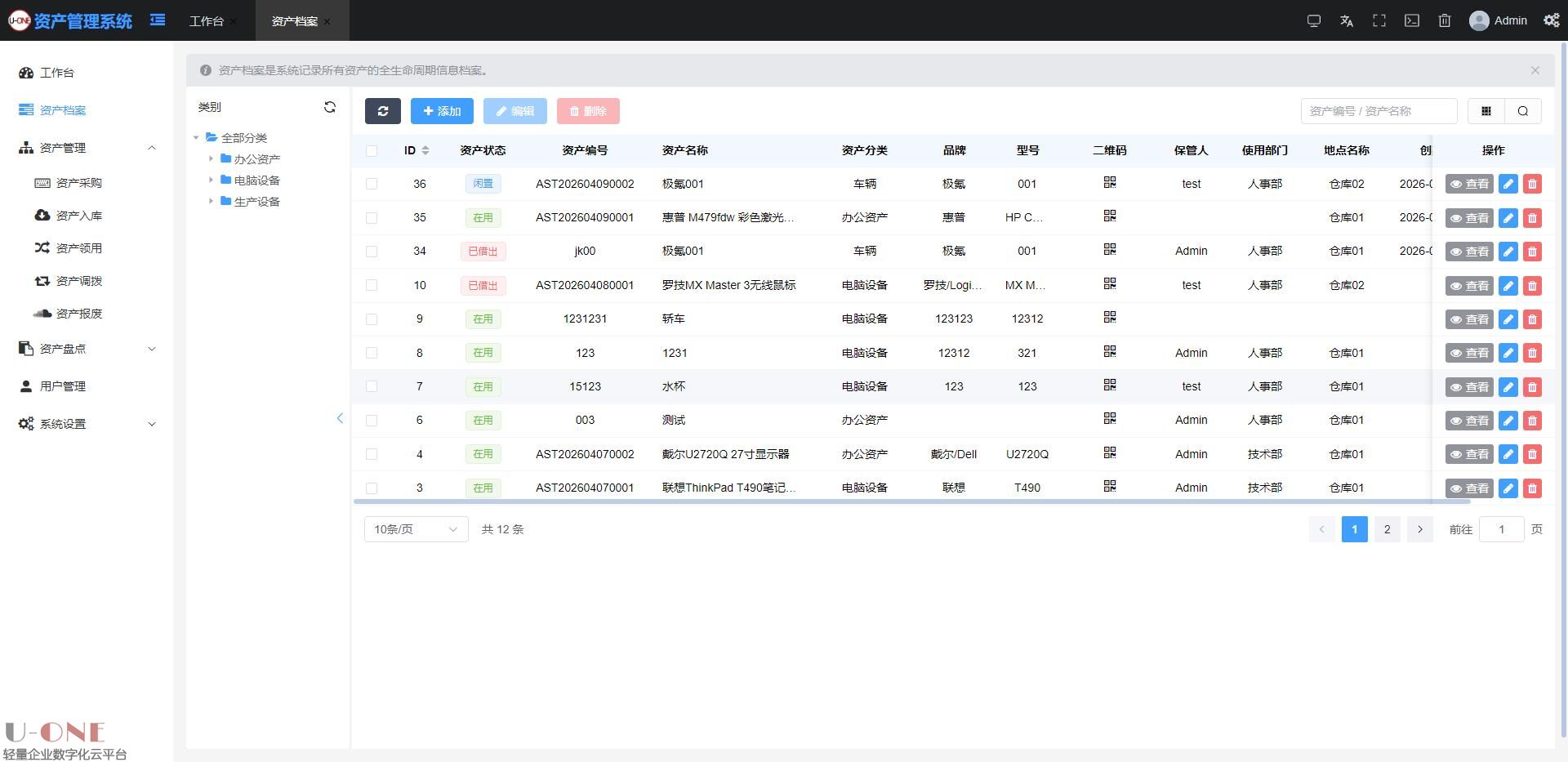Click the 添加 button
Image resolution: width=1568 pixels, height=762 pixels.
442,111
